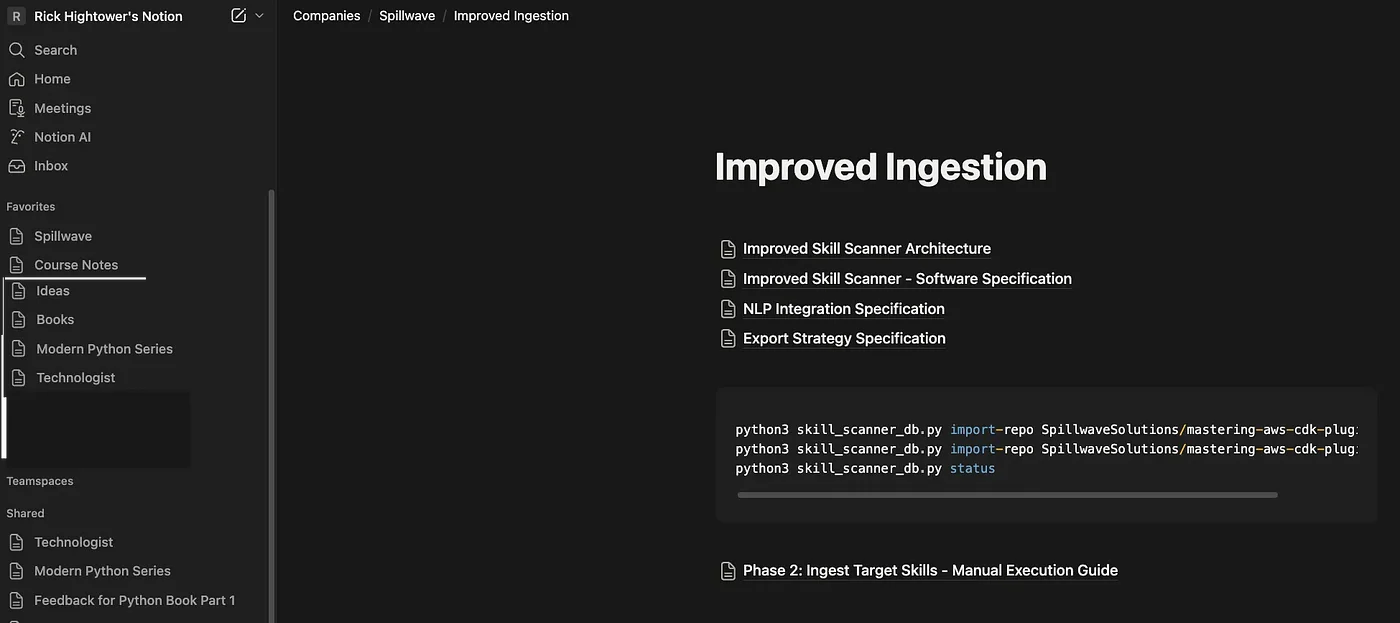
Task: Open Meetings via its calendar icon
Action: [x=17, y=107]
